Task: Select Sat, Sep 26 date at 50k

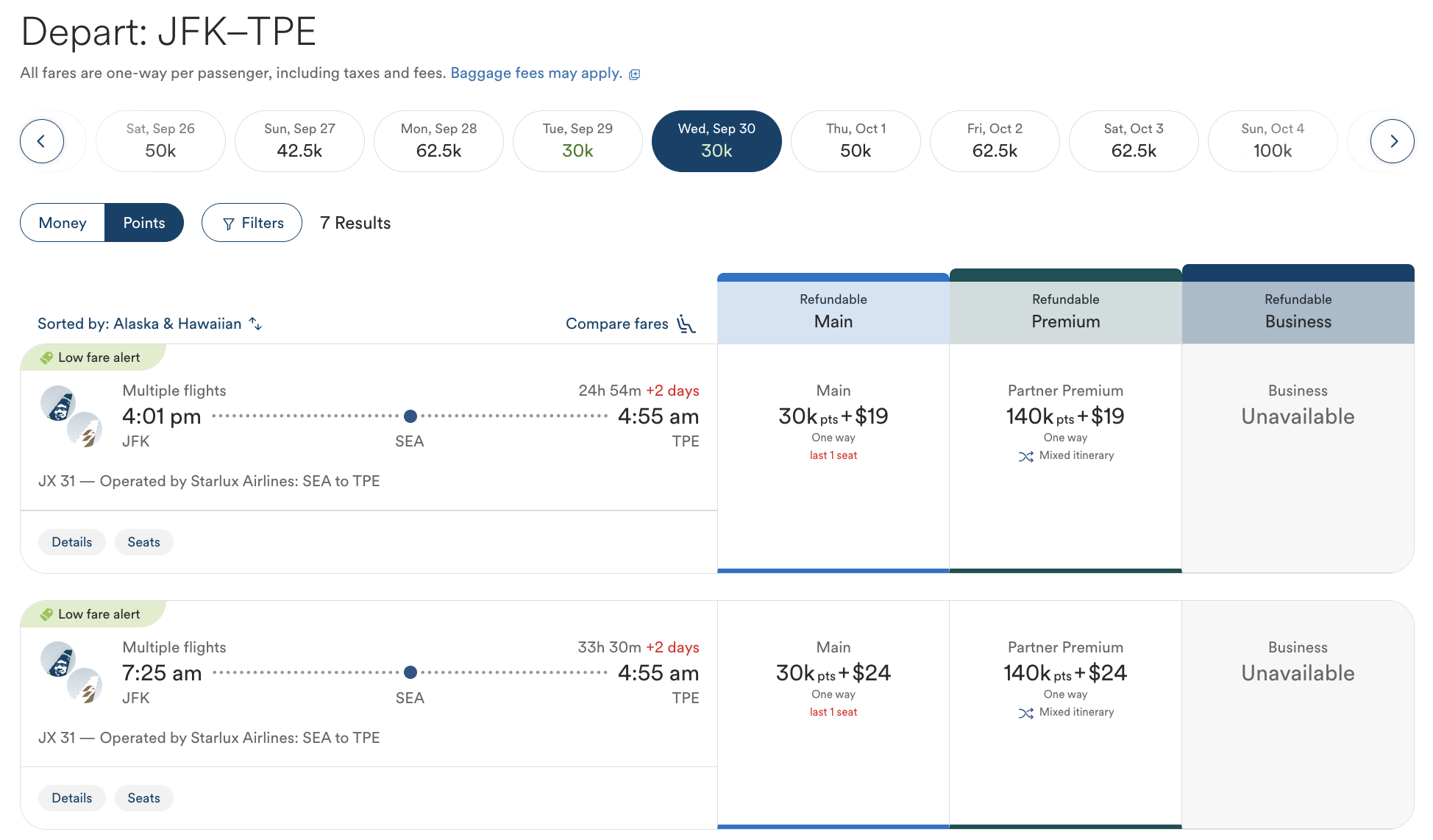Action: pos(160,141)
